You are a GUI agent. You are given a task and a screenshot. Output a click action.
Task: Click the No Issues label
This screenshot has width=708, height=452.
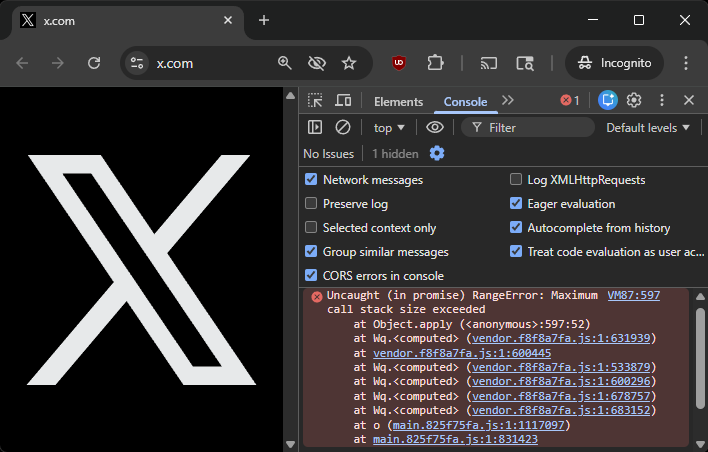(328, 154)
